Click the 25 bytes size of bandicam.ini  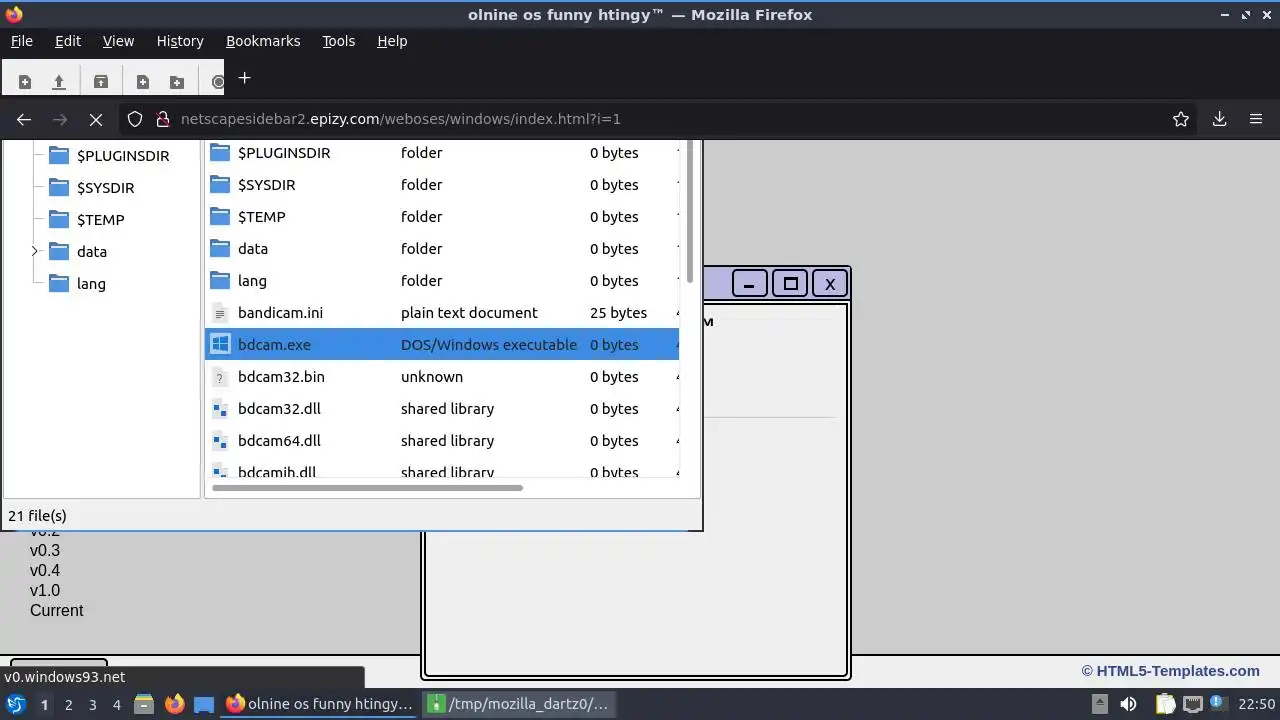point(618,313)
